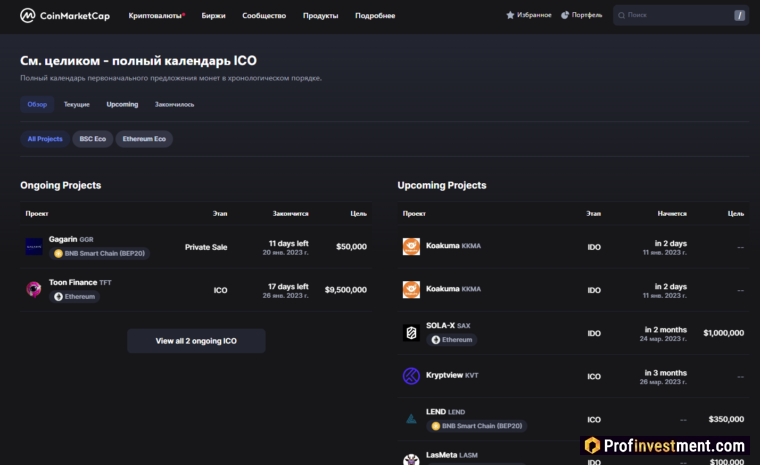Click the Upcoming Projects heading
760x465 pixels.
click(x=442, y=185)
